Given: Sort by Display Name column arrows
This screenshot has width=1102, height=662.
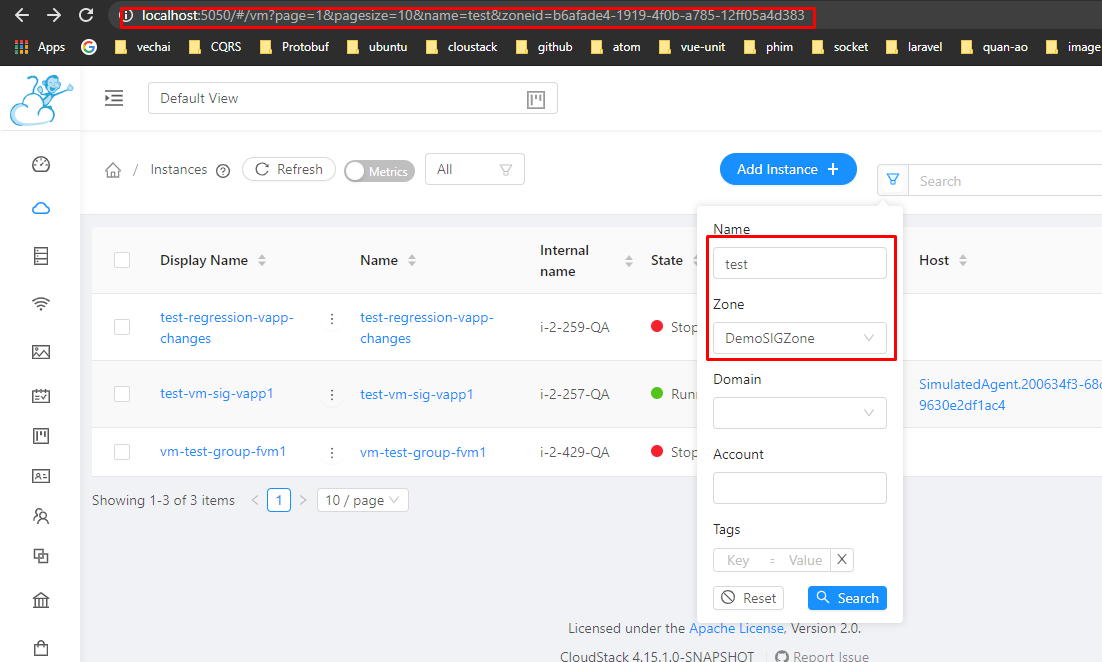Looking at the screenshot, I should tap(262, 260).
